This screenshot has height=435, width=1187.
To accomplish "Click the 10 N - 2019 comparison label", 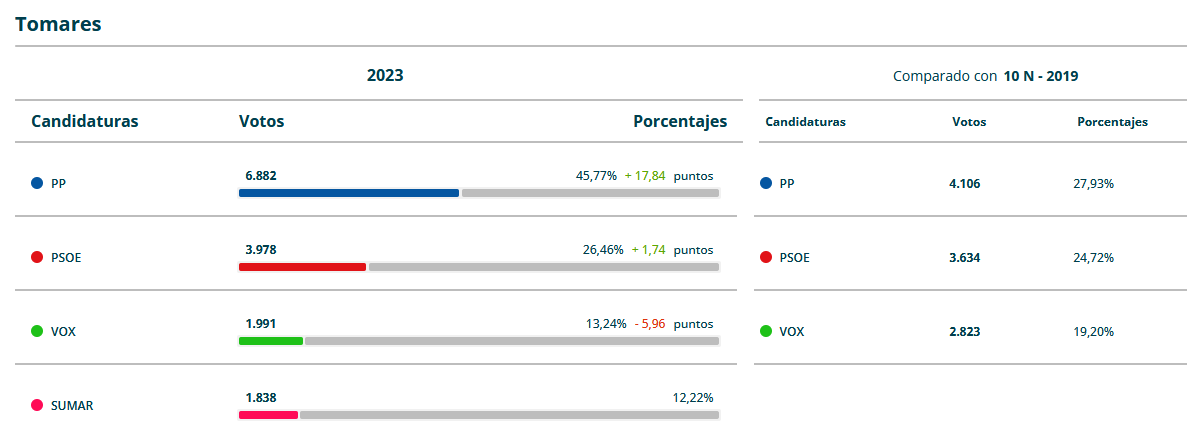I will (x=1040, y=76).
